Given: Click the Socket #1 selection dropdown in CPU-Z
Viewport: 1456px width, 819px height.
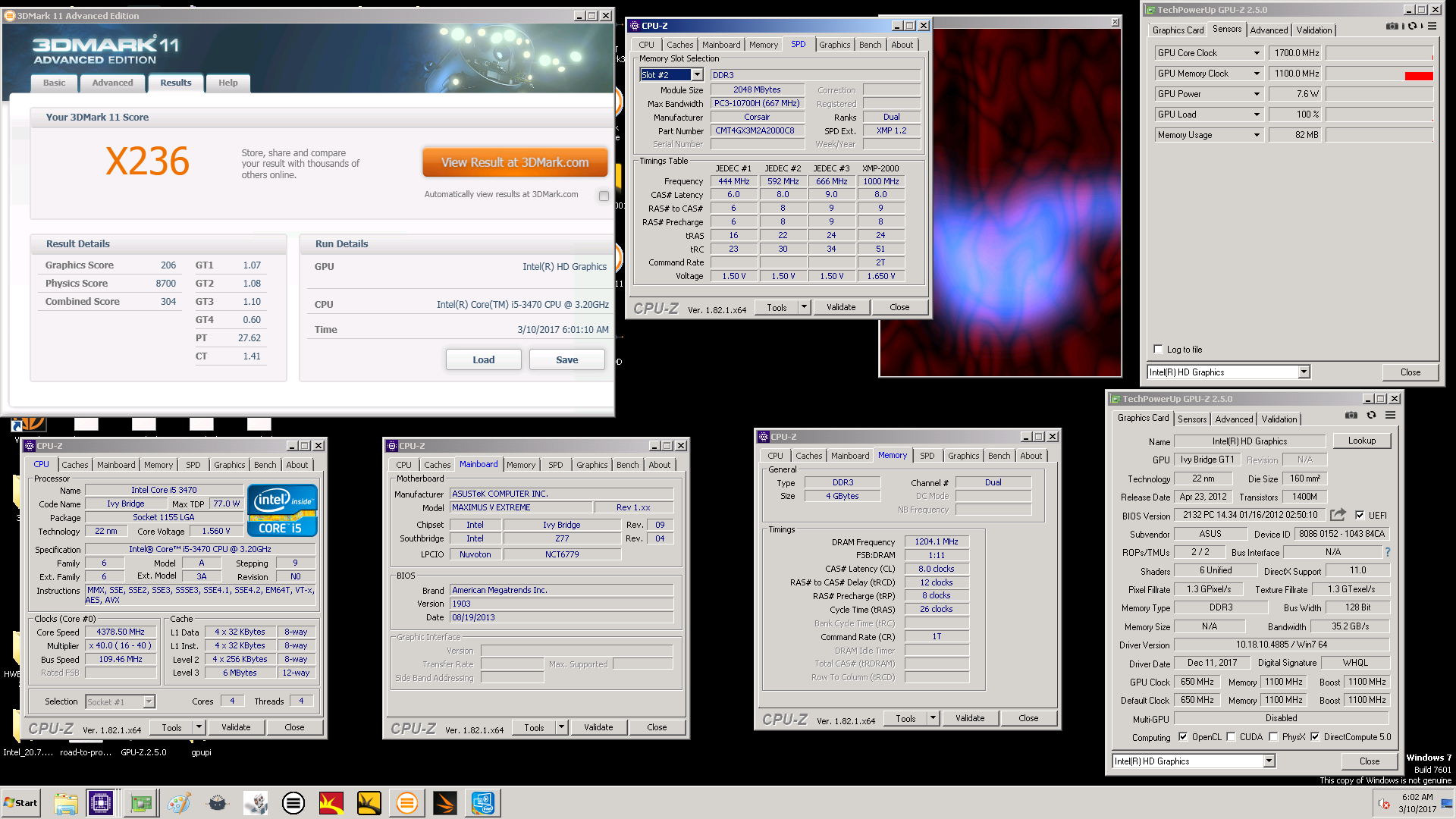Looking at the screenshot, I should [x=120, y=702].
